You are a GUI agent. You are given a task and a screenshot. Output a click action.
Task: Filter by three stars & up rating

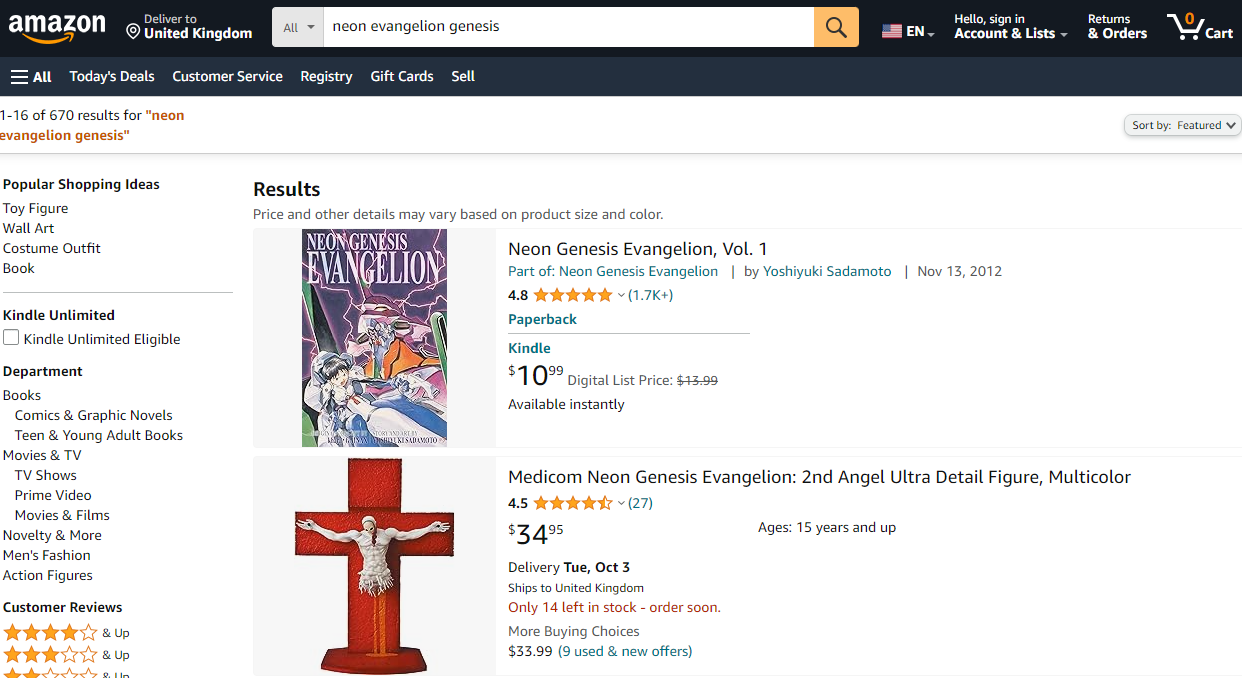50,654
